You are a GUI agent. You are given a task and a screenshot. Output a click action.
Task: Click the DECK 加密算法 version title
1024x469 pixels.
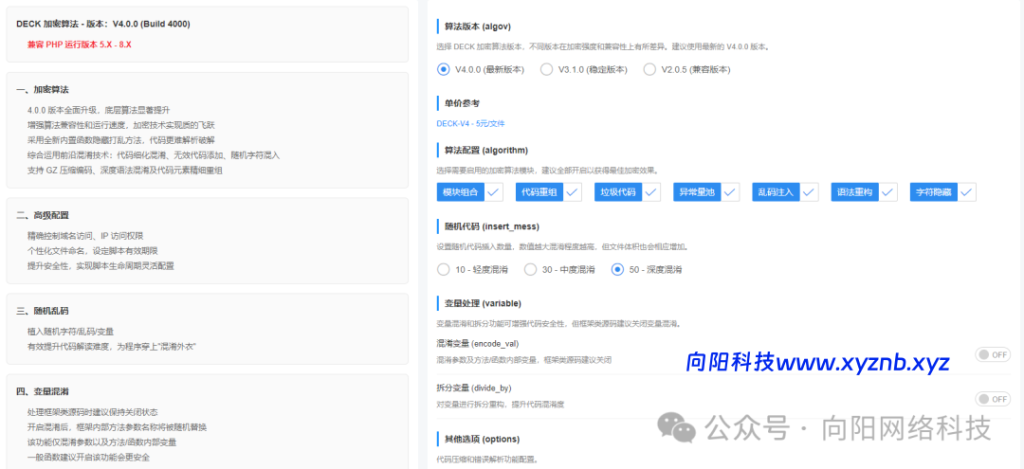103,24
